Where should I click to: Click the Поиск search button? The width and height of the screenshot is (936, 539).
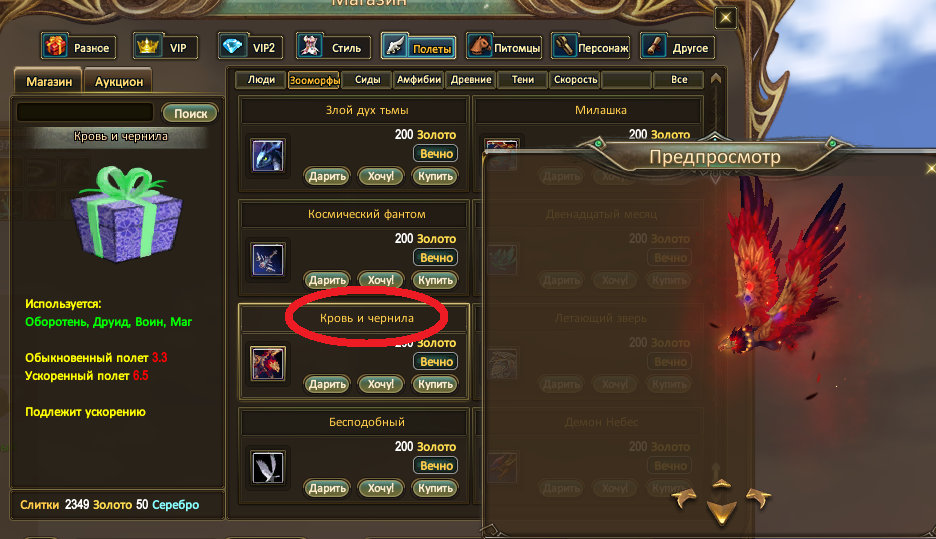click(190, 113)
